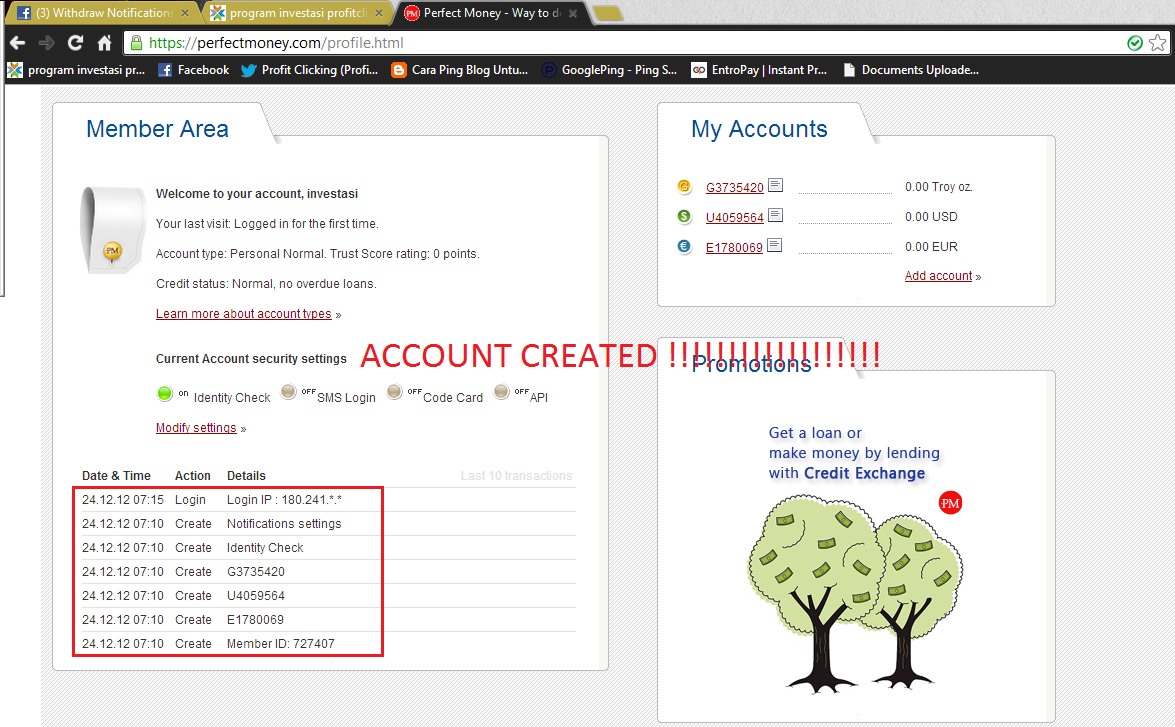Reload the current page
This screenshot has height=727, width=1175.
pos(76,43)
